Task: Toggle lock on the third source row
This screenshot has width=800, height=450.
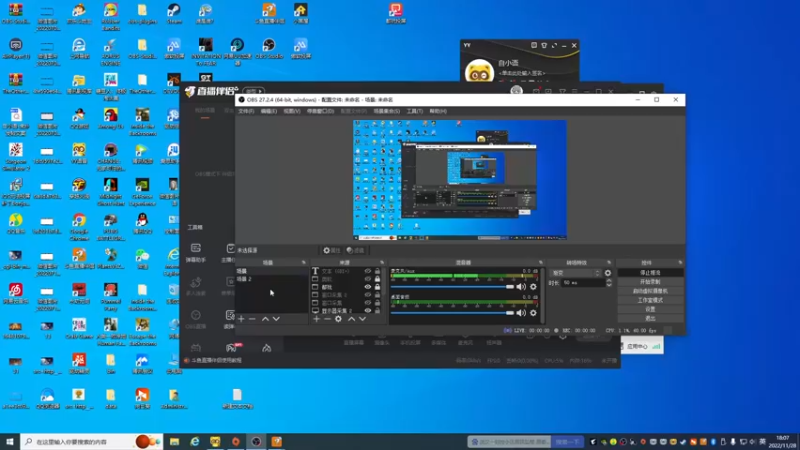Action: (x=378, y=287)
